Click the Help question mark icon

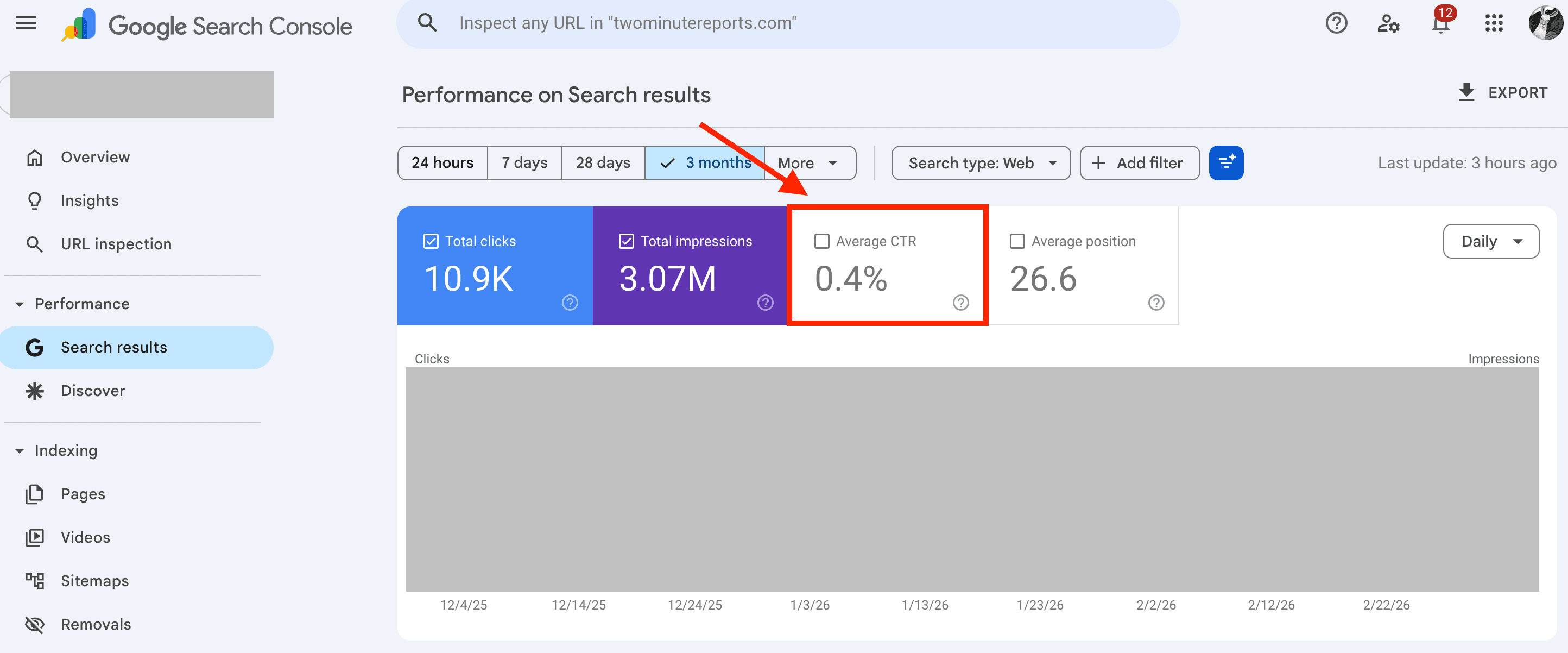point(1336,23)
